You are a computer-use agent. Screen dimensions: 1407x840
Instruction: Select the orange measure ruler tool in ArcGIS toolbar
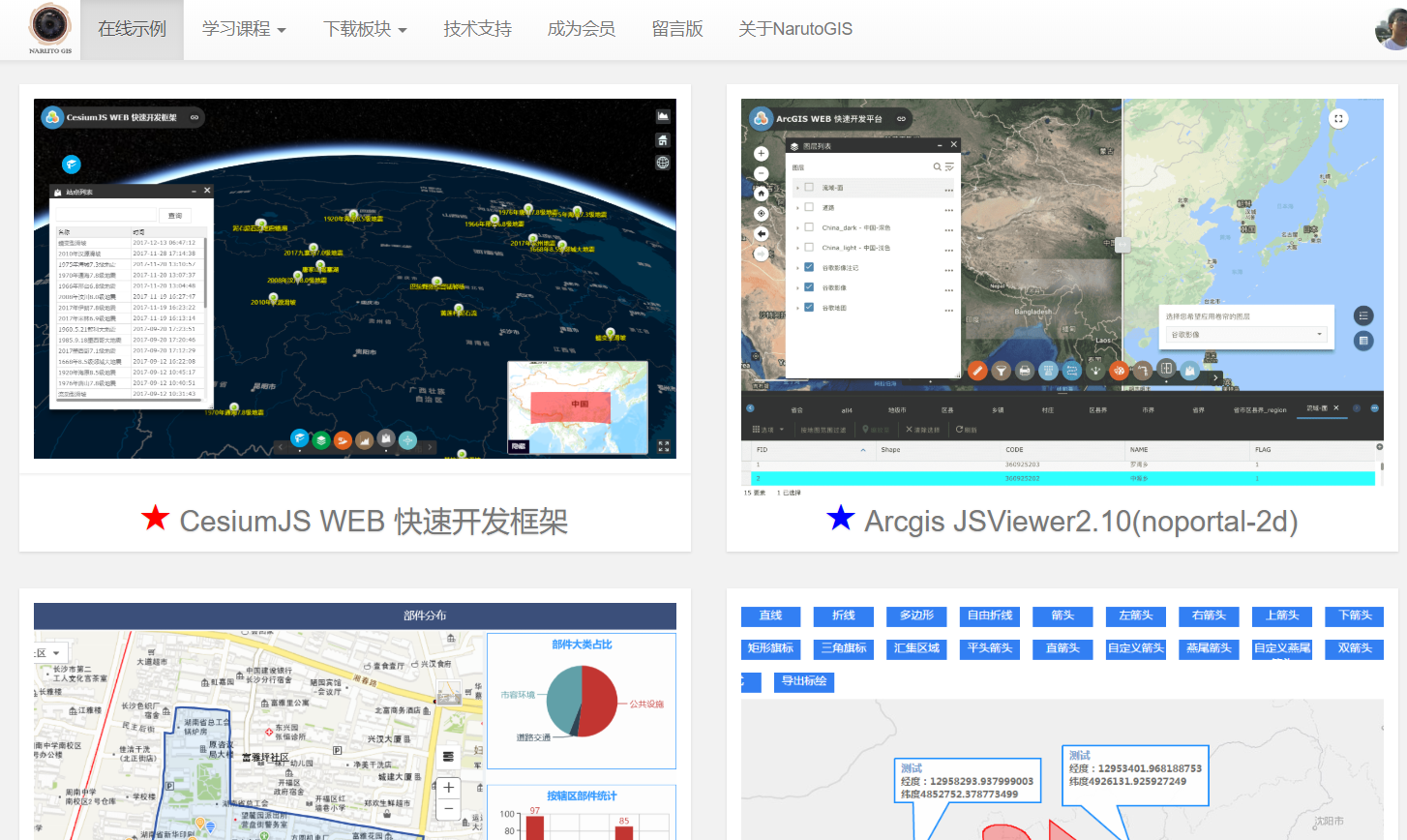(x=976, y=370)
